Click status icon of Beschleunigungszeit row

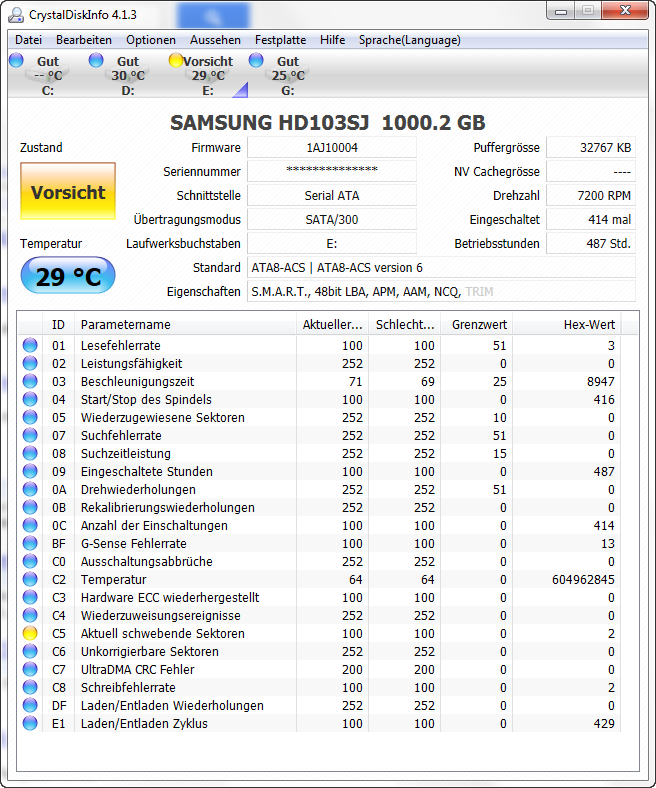coord(30,381)
